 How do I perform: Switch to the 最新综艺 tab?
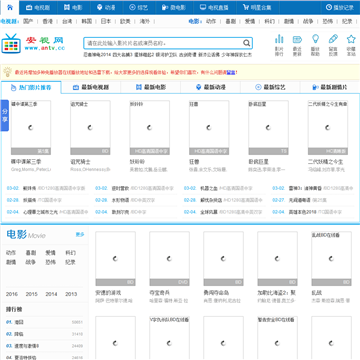pos(270,87)
